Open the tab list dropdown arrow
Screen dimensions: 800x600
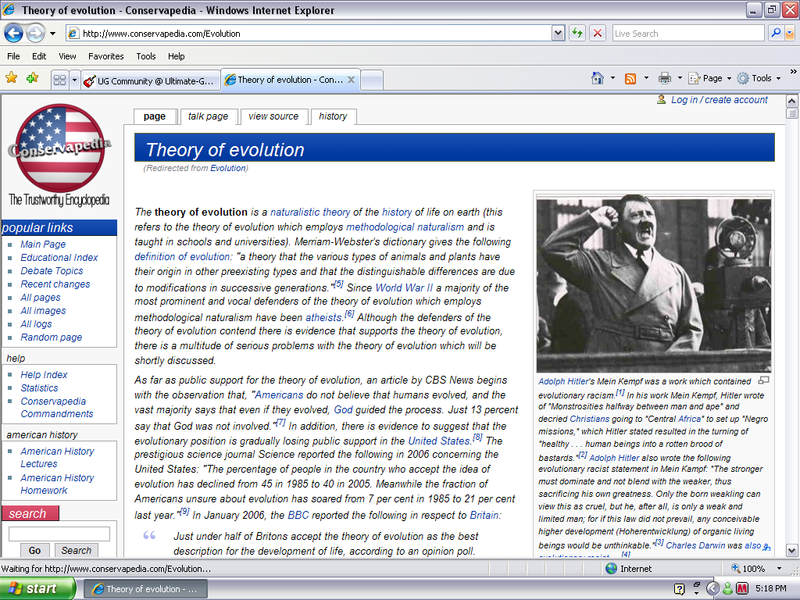tap(74, 80)
